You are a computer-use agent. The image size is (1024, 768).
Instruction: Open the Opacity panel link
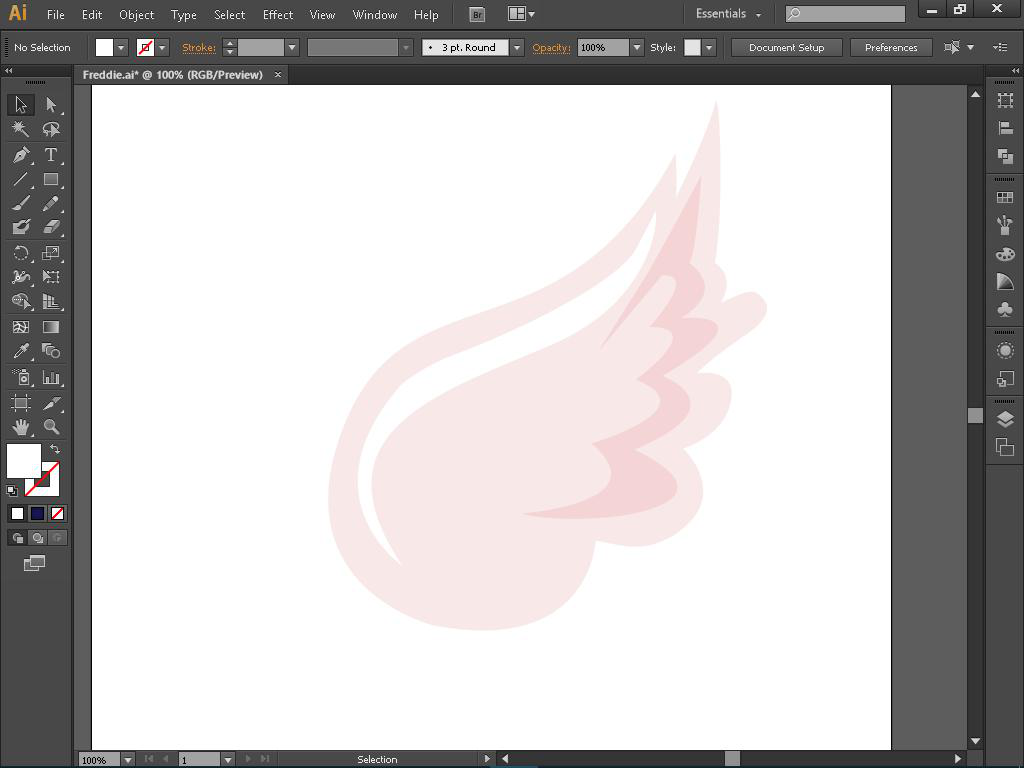pyautogui.click(x=551, y=48)
